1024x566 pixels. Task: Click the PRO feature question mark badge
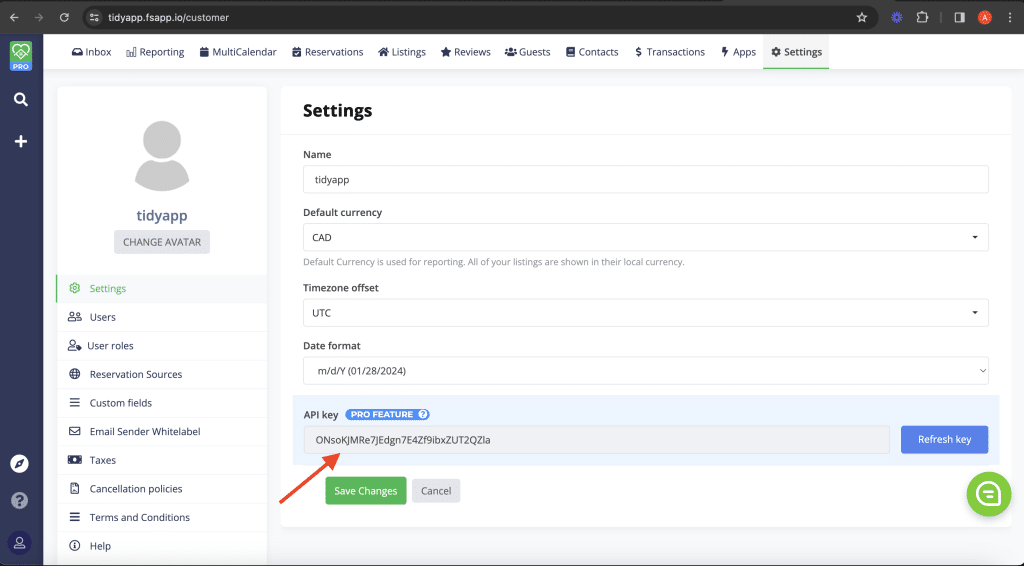tap(423, 415)
